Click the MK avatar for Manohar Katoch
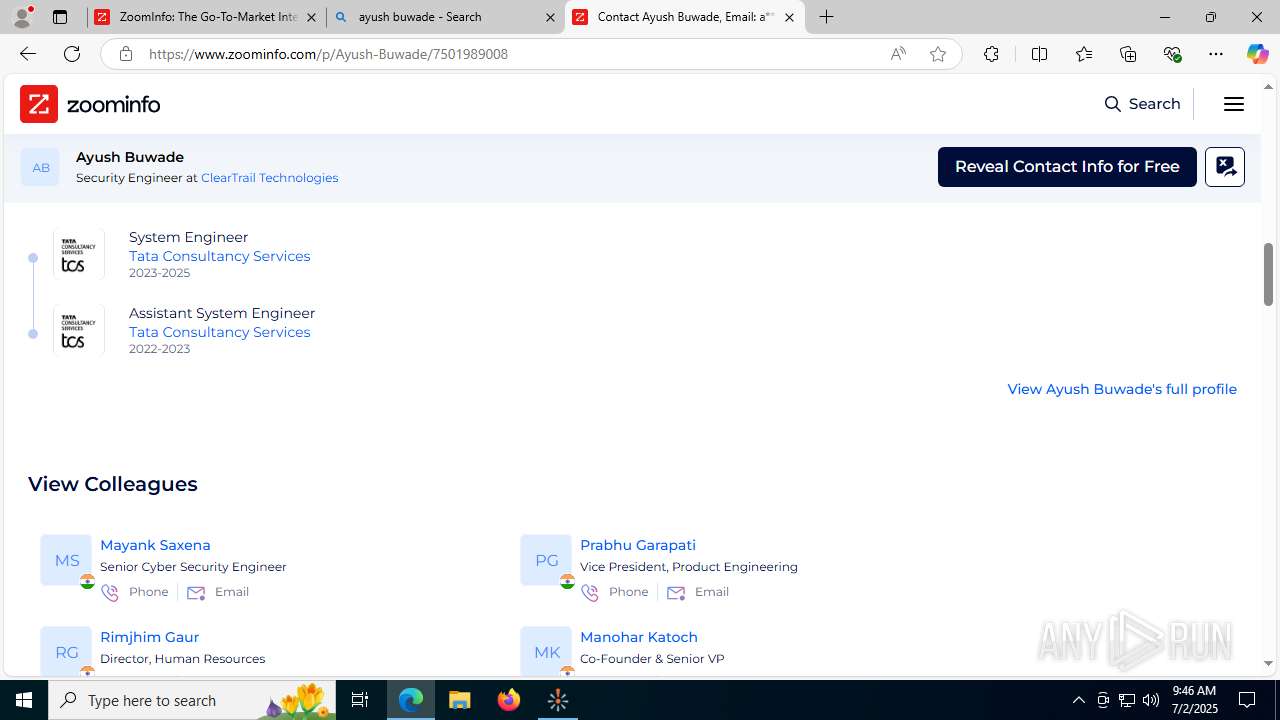Image resolution: width=1280 pixels, height=720 pixels. pos(546,651)
